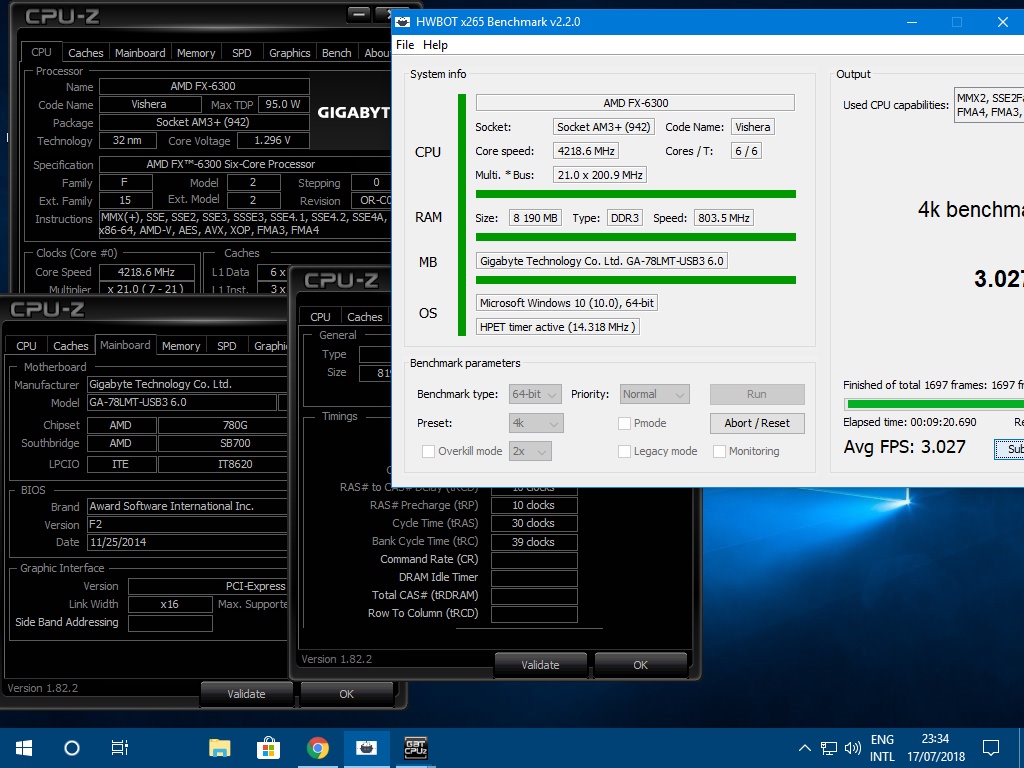The height and width of the screenshot is (768, 1024).
Task: Open the Priority Normal dropdown
Action: [x=654, y=394]
